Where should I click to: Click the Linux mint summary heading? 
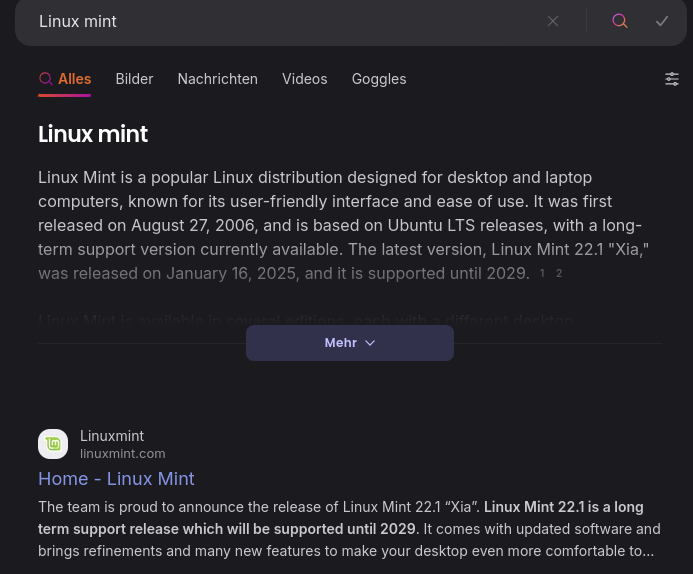pyautogui.click(x=93, y=134)
